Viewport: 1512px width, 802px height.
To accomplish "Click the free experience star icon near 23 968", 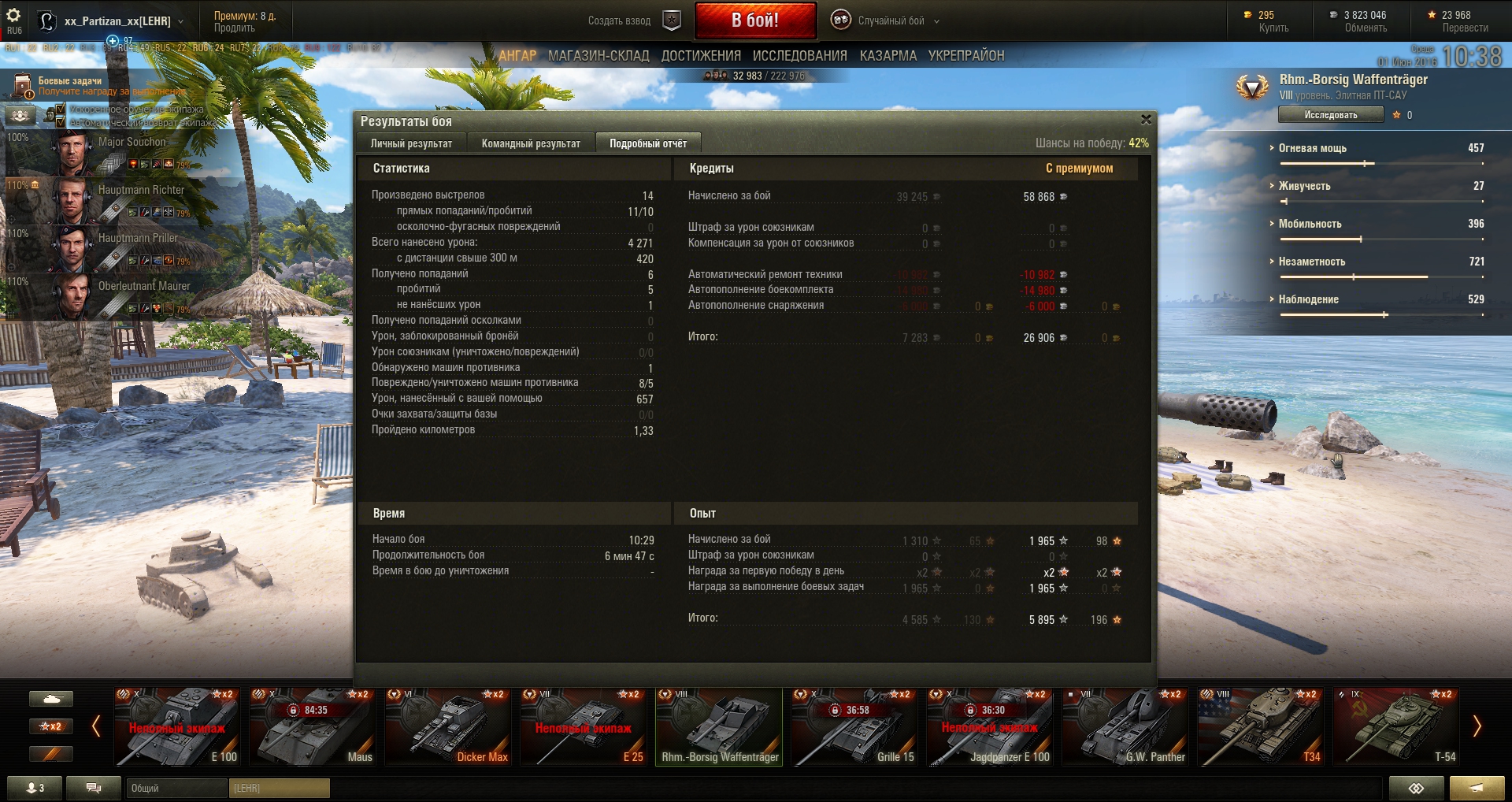I will click(1432, 15).
